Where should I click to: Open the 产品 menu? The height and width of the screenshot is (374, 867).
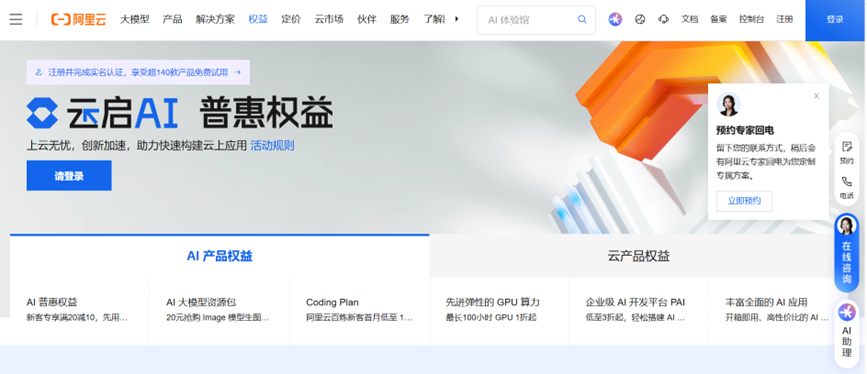pos(173,19)
